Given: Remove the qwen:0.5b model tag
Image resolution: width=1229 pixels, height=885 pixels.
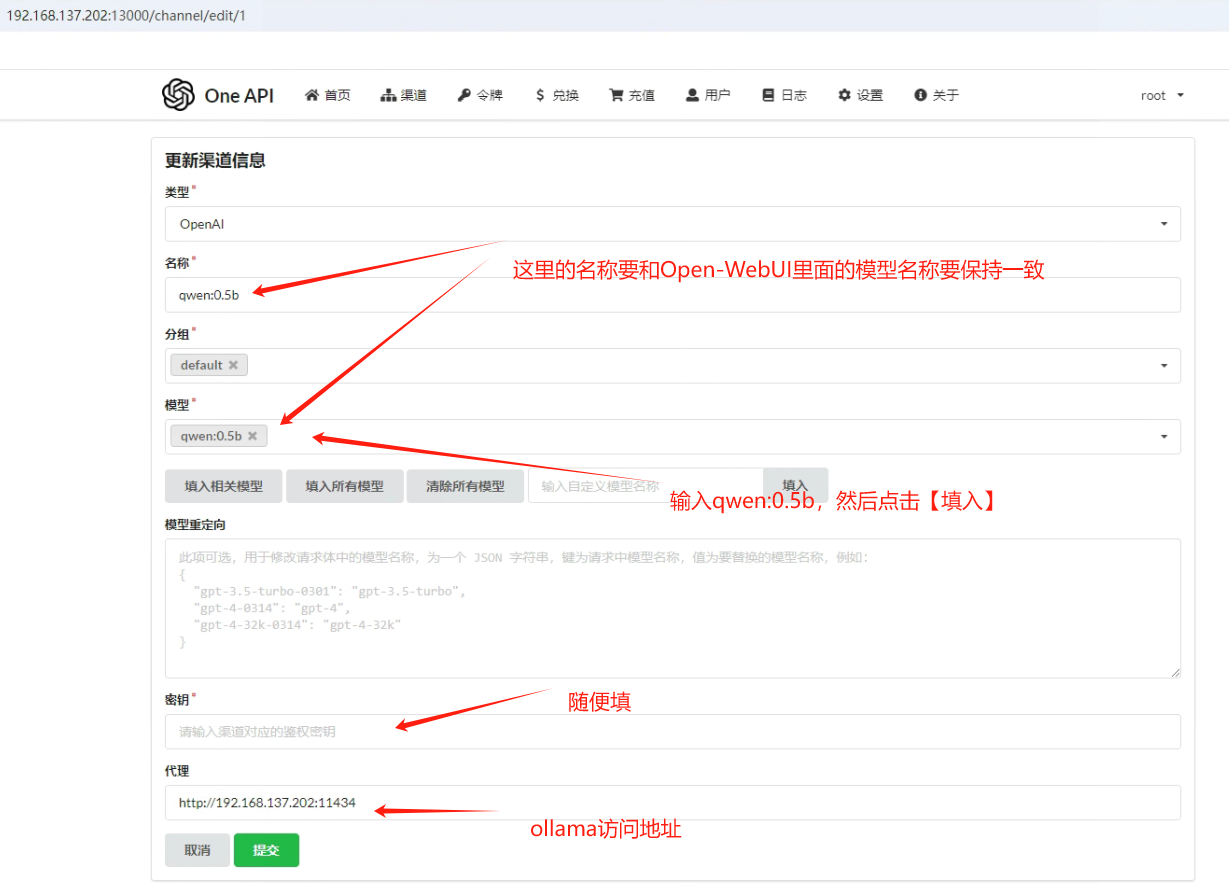Looking at the screenshot, I should click(x=252, y=436).
